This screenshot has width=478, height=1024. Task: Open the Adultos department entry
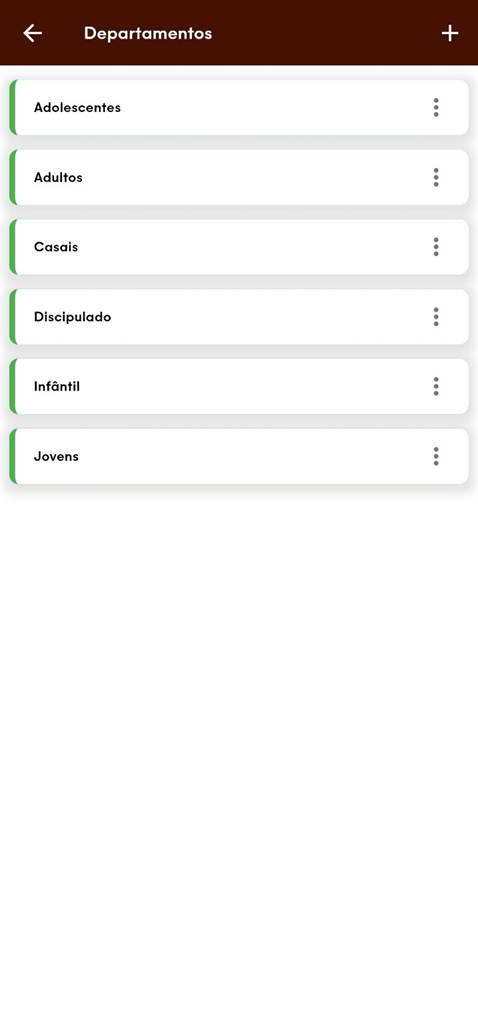tap(239, 177)
